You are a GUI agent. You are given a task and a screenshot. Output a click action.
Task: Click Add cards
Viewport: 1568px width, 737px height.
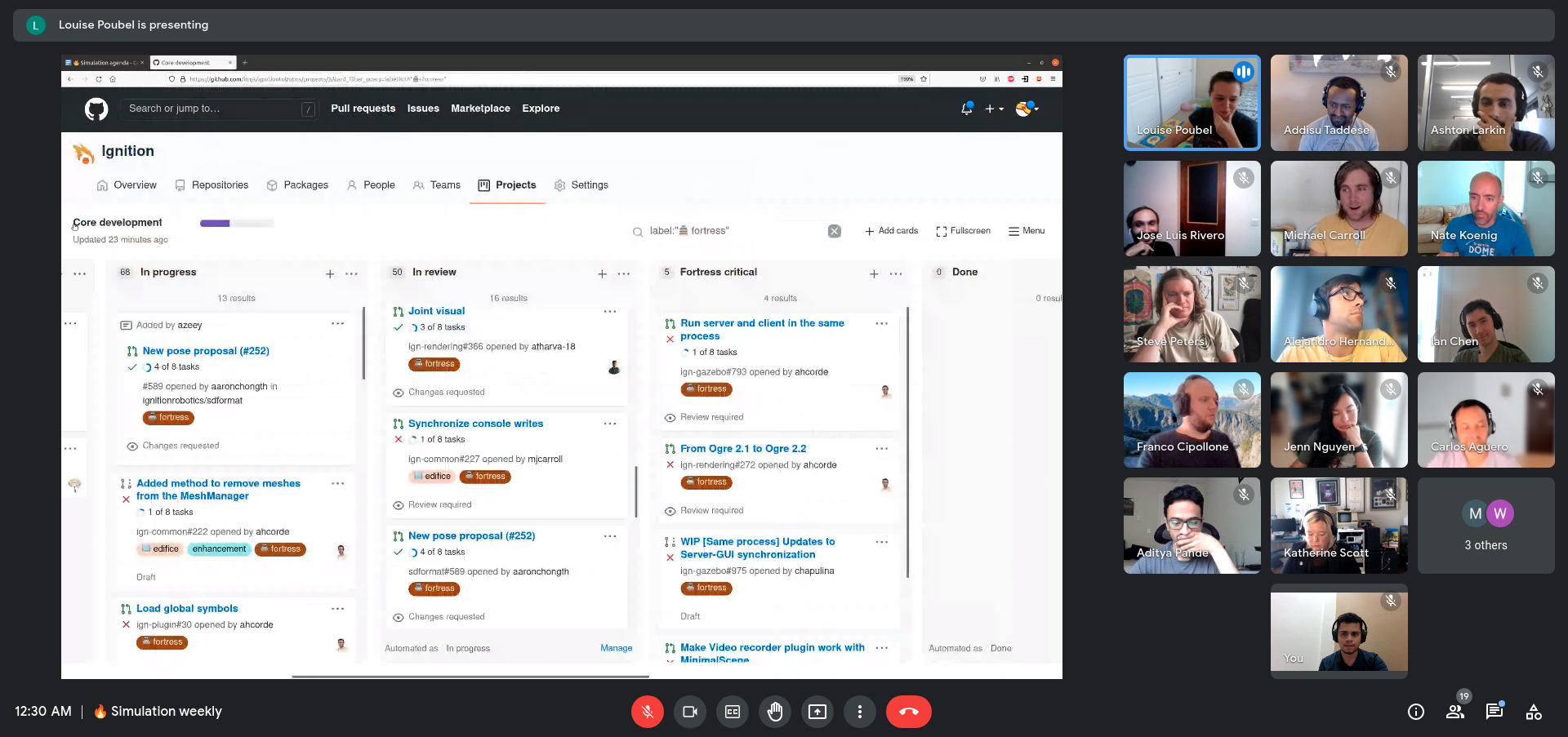[x=892, y=231]
